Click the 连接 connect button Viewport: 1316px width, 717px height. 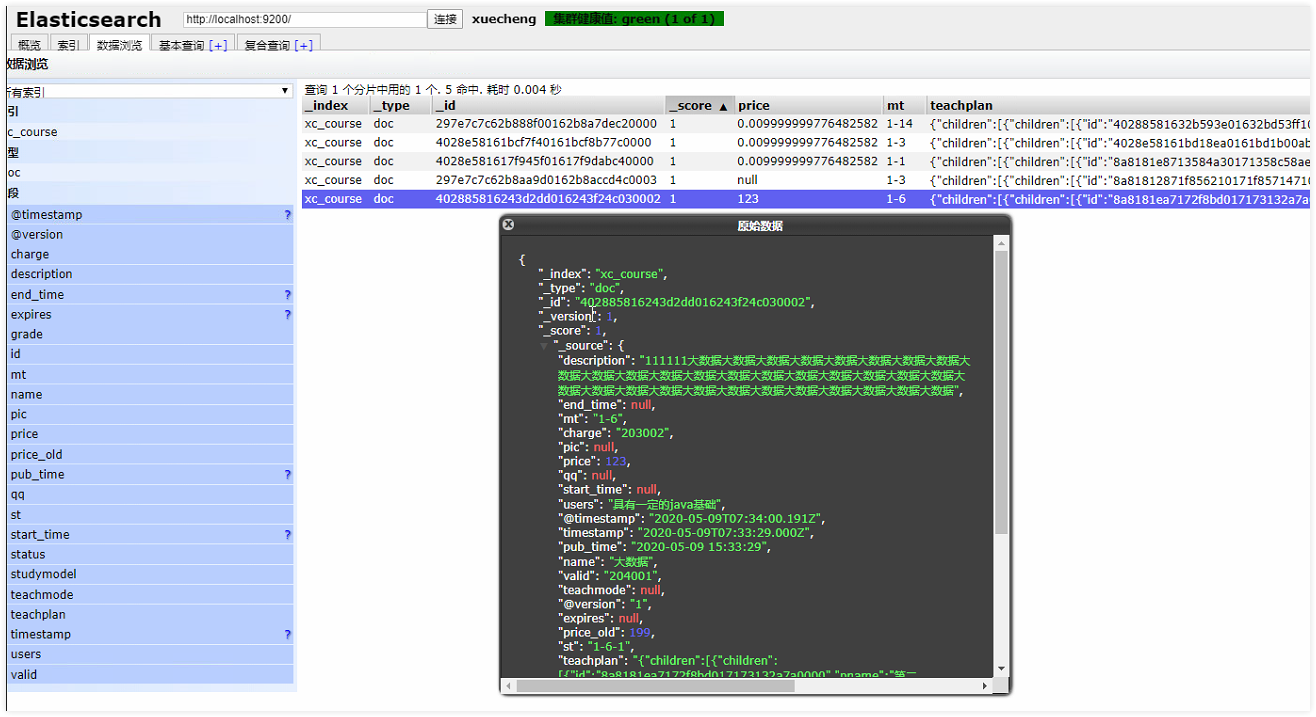coord(445,19)
